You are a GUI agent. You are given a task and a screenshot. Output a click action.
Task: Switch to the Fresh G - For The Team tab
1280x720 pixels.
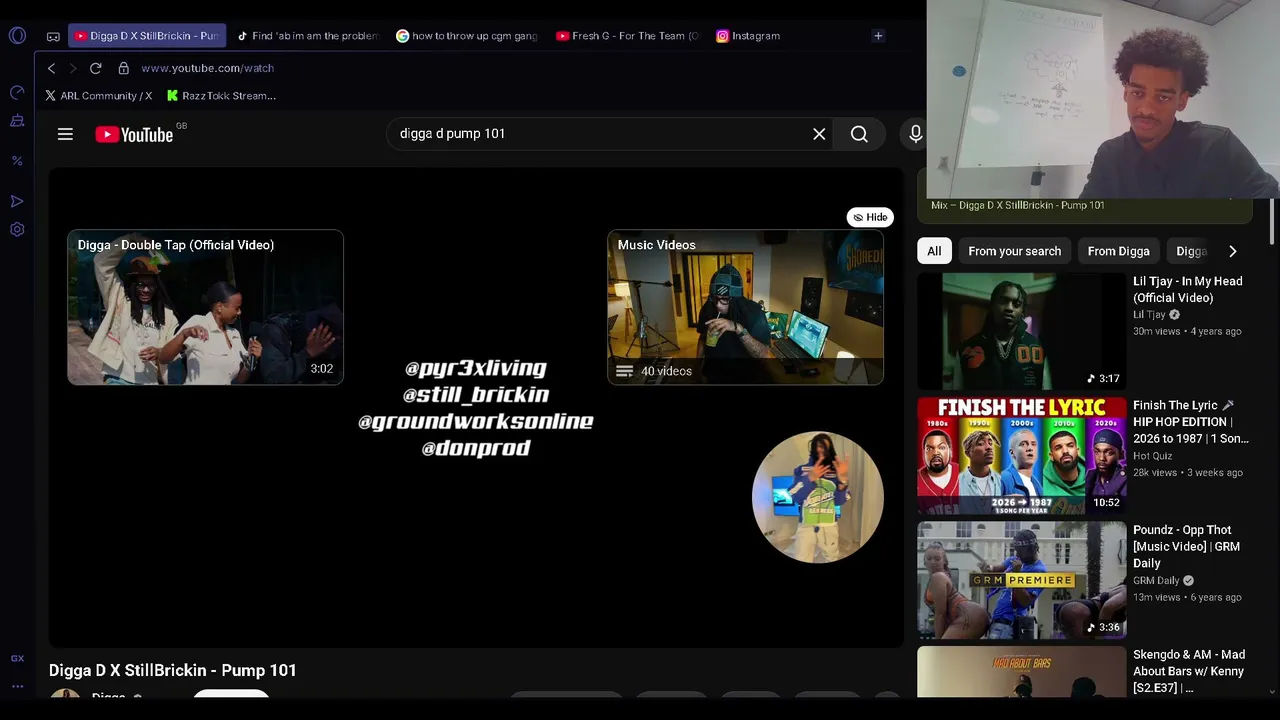pos(628,36)
